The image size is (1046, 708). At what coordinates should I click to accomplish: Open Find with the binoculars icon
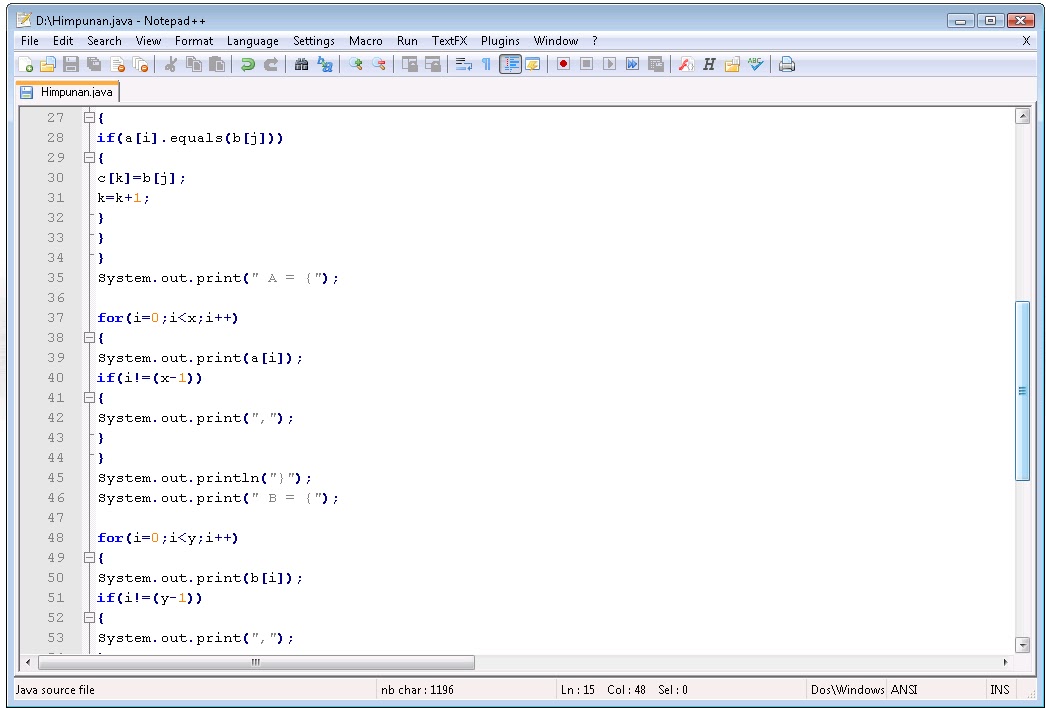pyautogui.click(x=302, y=64)
